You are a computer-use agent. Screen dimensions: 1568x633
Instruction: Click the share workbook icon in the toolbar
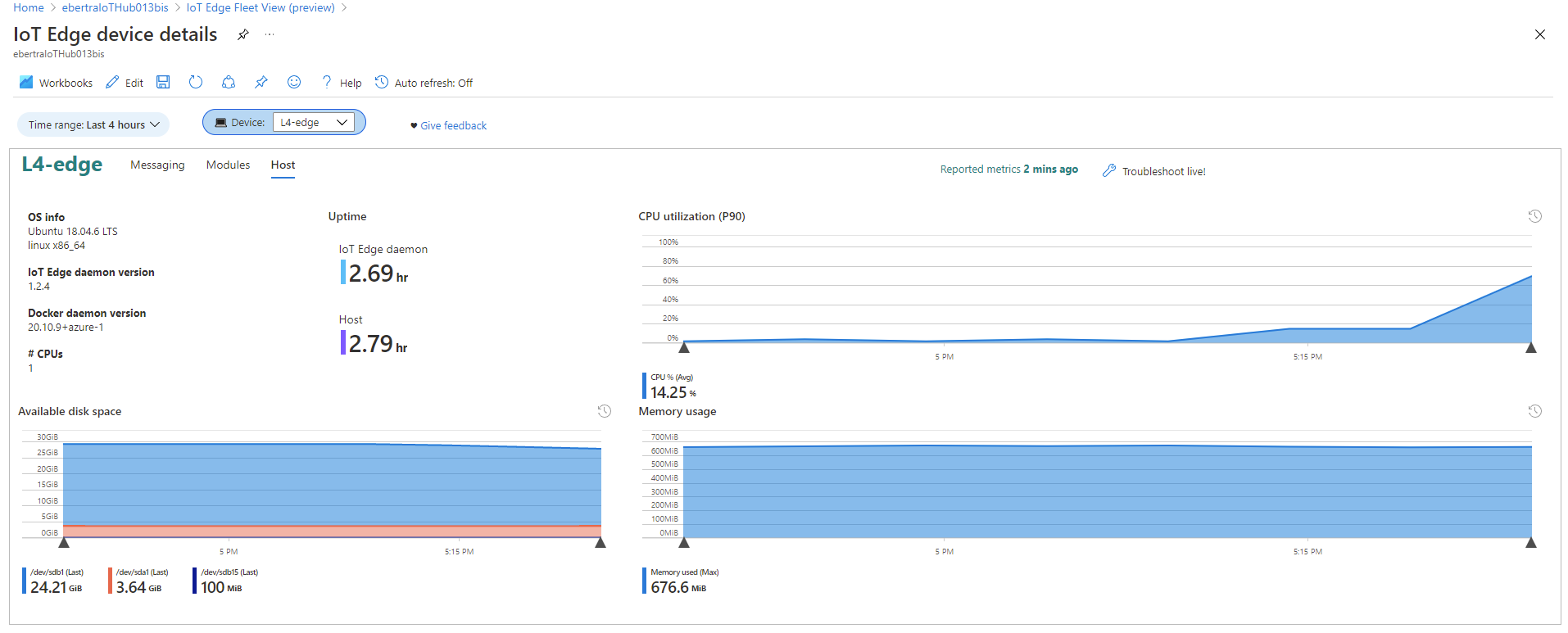[x=229, y=82]
